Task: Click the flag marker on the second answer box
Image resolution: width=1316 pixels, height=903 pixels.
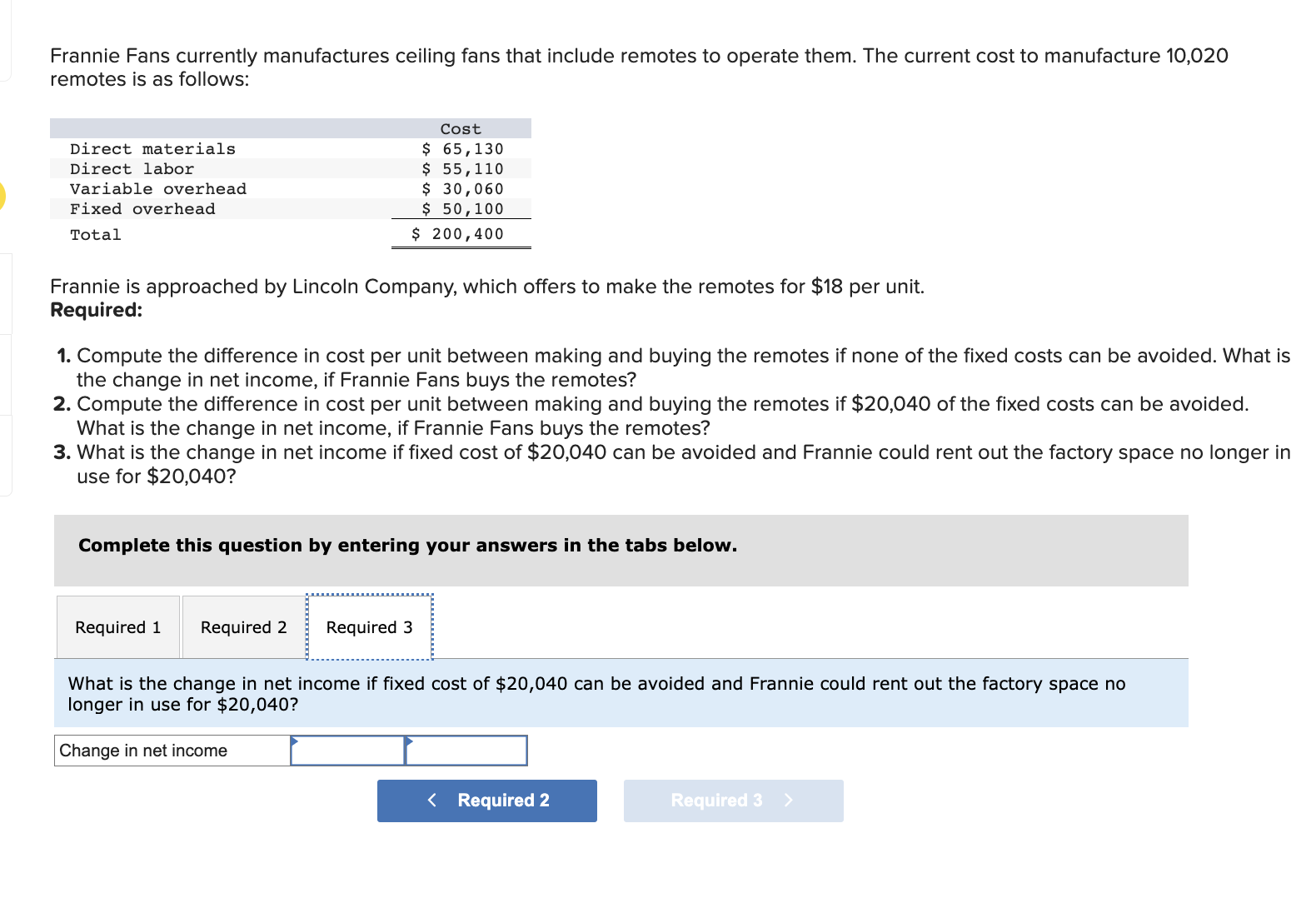Action: pos(408,741)
